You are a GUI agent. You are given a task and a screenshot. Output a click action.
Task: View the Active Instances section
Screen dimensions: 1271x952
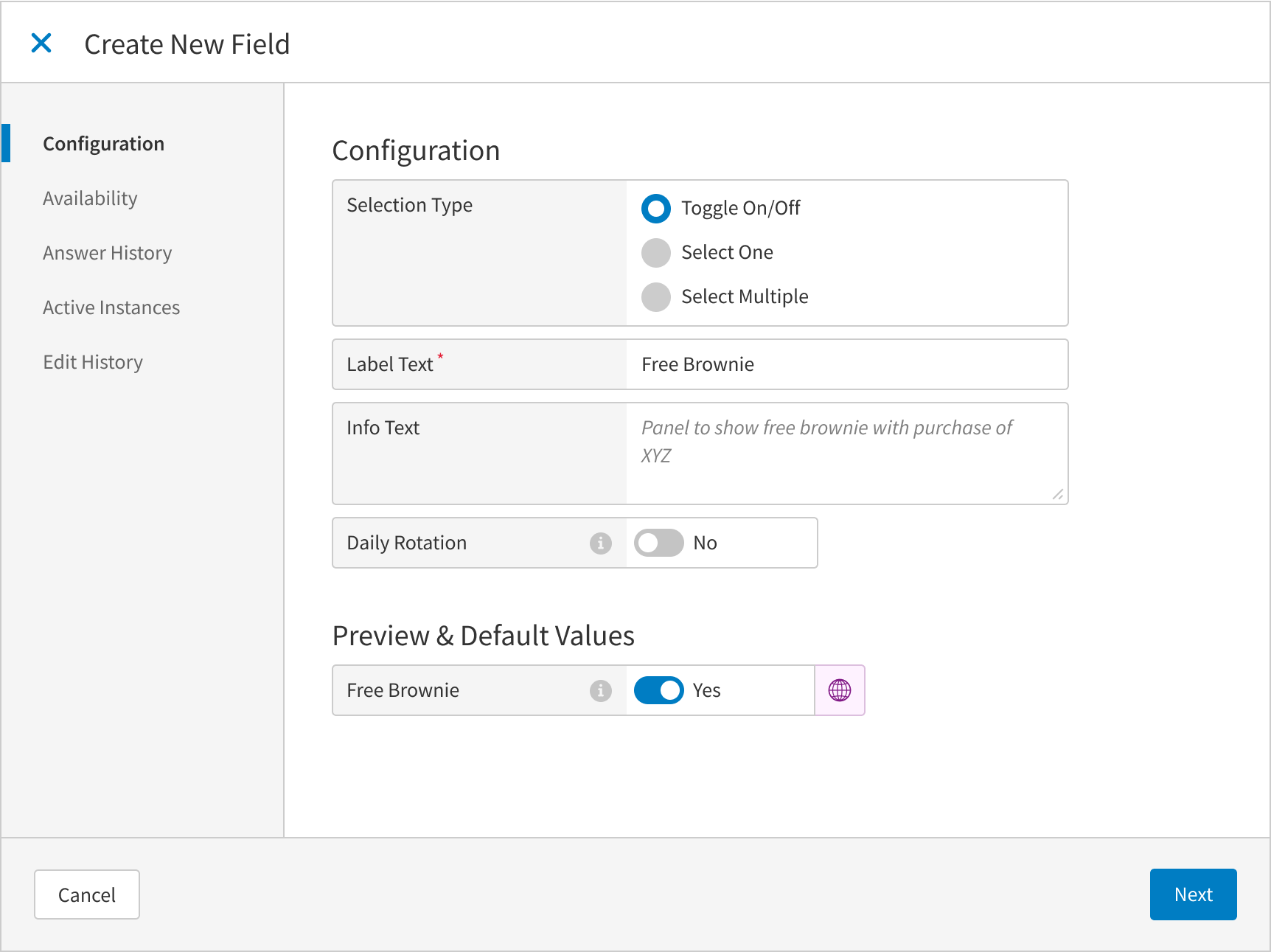pyautogui.click(x=111, y=307)
